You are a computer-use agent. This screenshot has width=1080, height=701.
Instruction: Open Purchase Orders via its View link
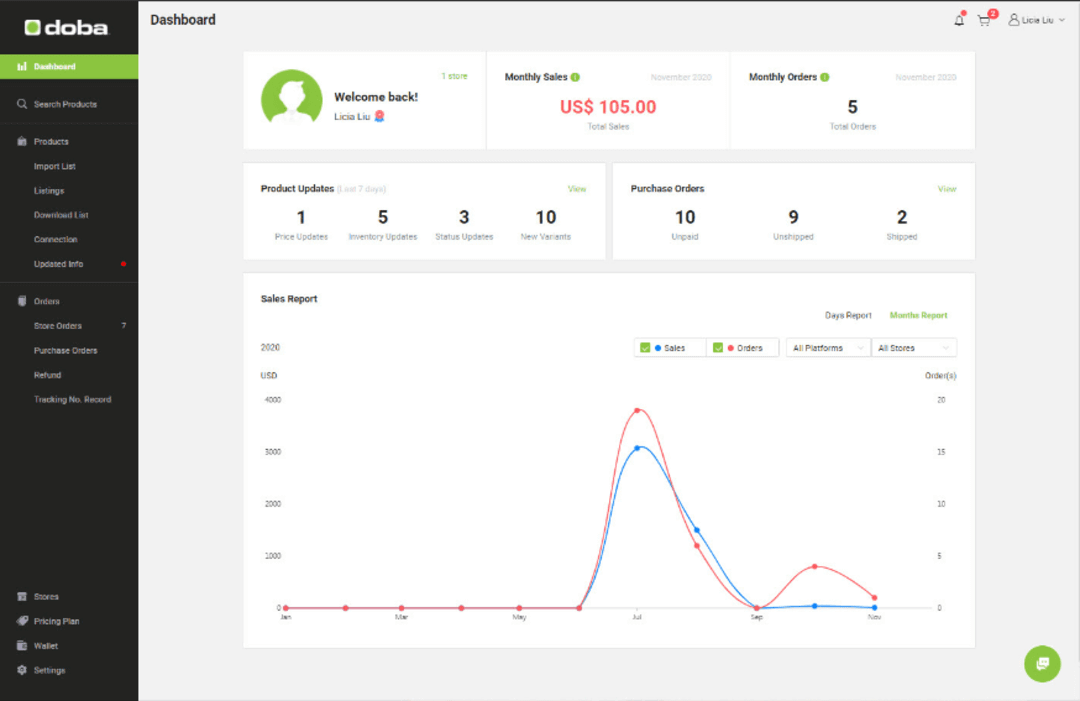pyautogui.click(x=948, y=188)
